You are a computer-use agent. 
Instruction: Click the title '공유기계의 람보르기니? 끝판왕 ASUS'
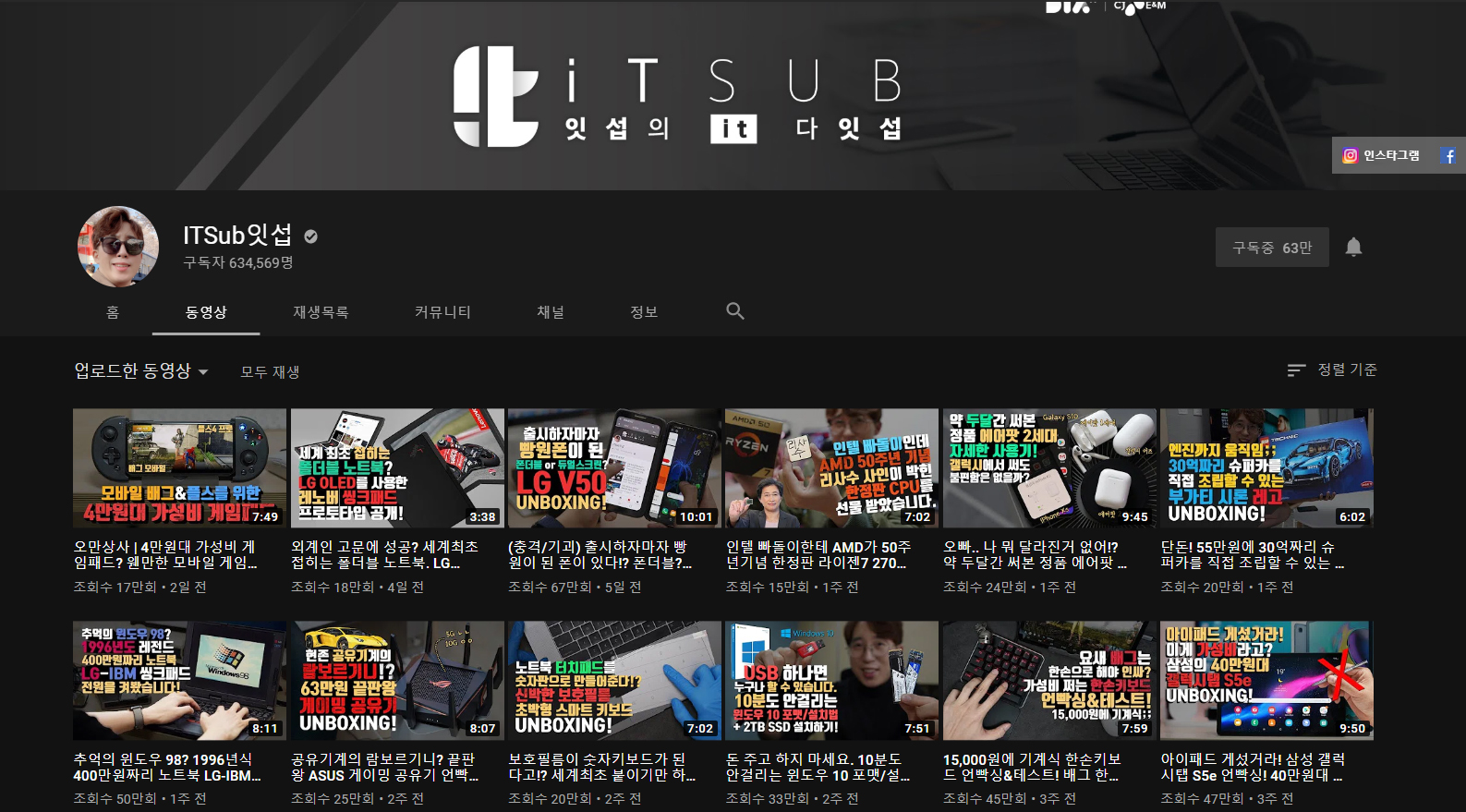pos(384,767)
